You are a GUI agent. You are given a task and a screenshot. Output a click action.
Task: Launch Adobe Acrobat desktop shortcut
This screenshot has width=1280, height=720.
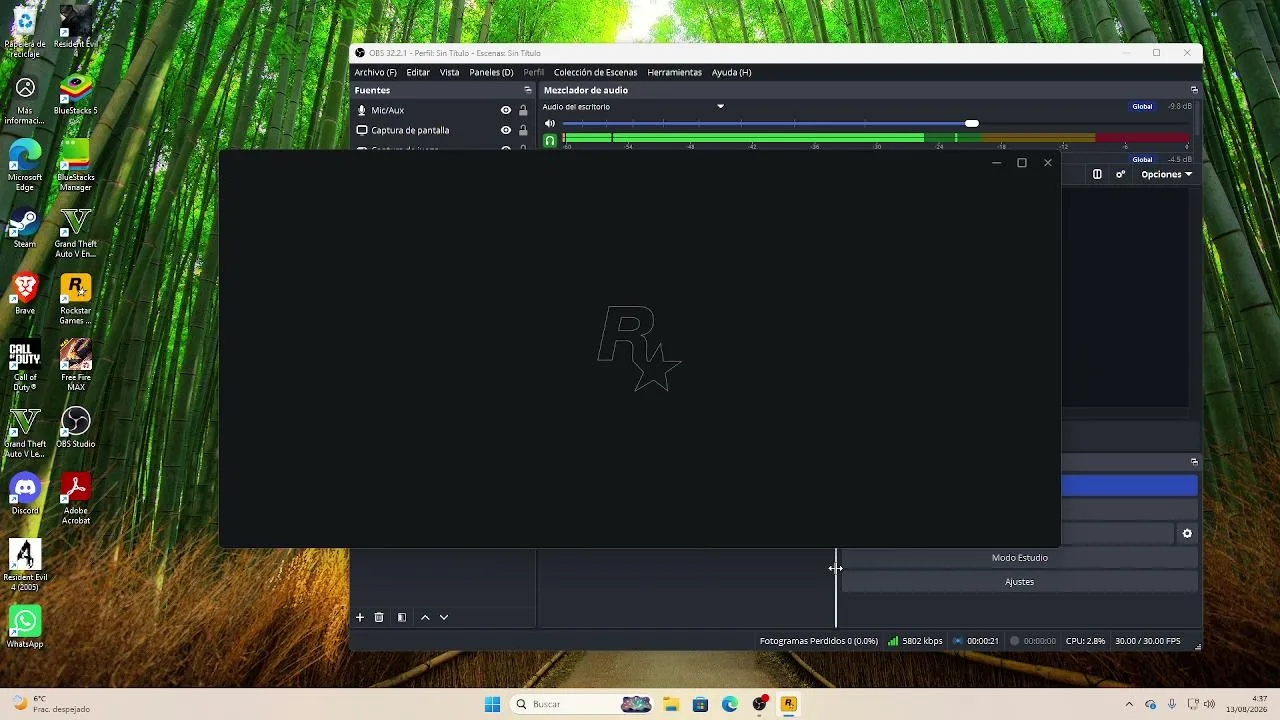tap(76, 500)
